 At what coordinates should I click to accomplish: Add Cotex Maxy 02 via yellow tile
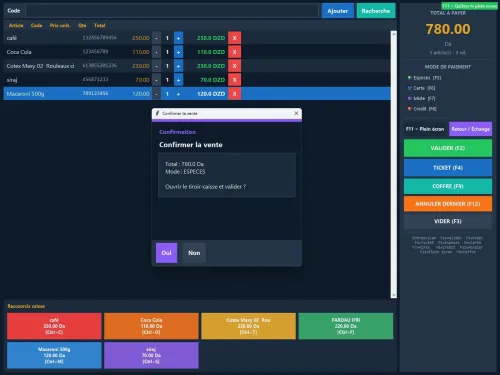pos(248,326)
